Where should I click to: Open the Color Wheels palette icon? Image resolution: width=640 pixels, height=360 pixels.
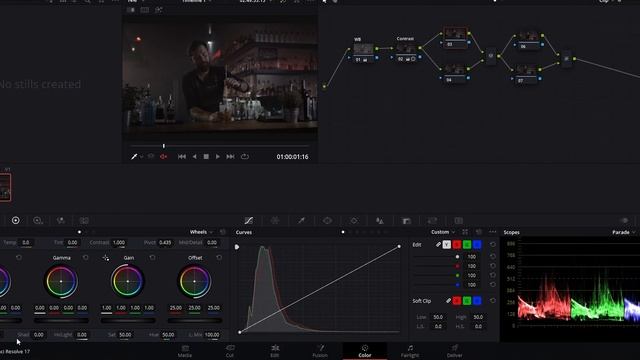16,220
